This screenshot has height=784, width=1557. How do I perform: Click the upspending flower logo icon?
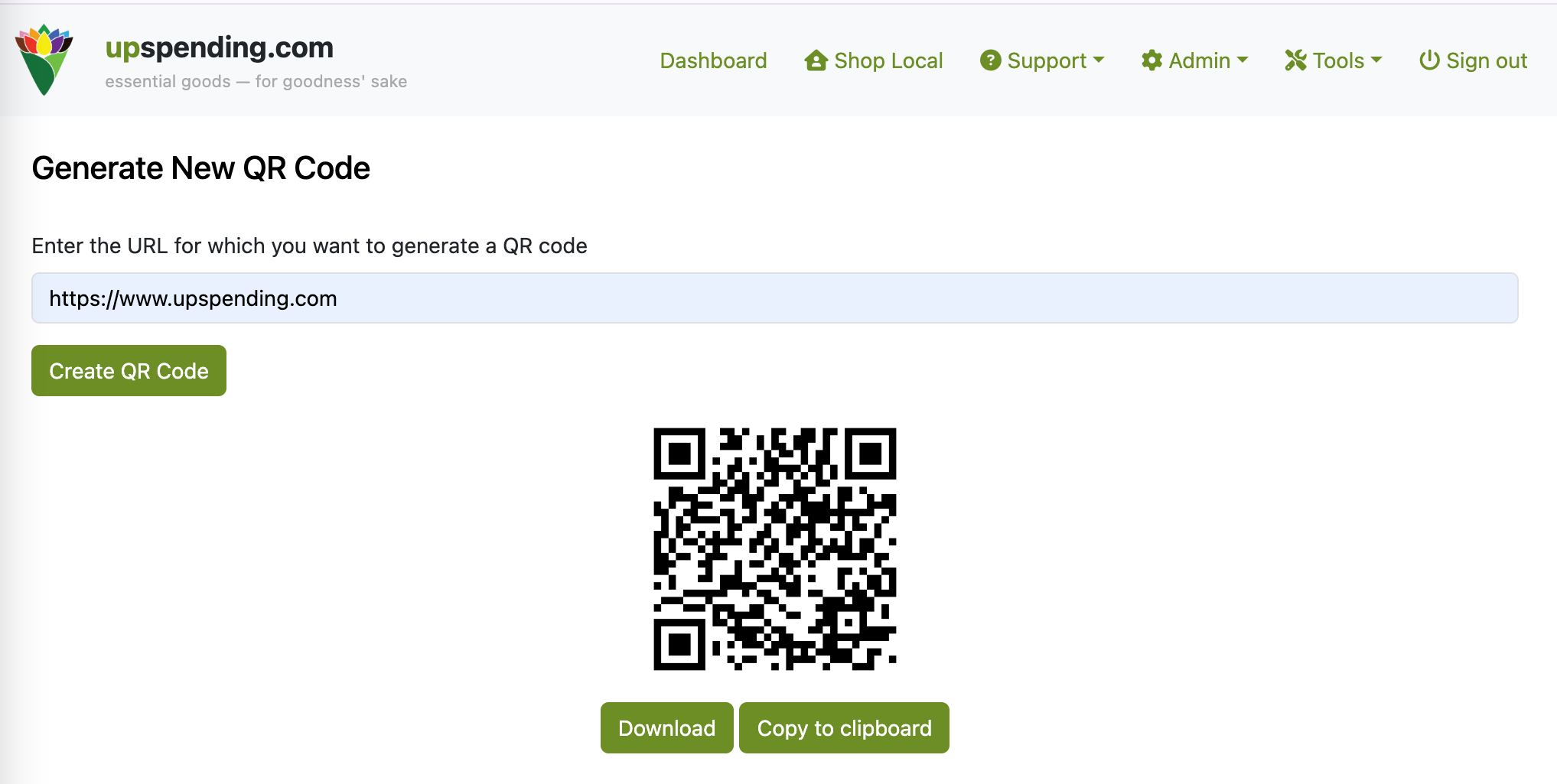[44, 60]
